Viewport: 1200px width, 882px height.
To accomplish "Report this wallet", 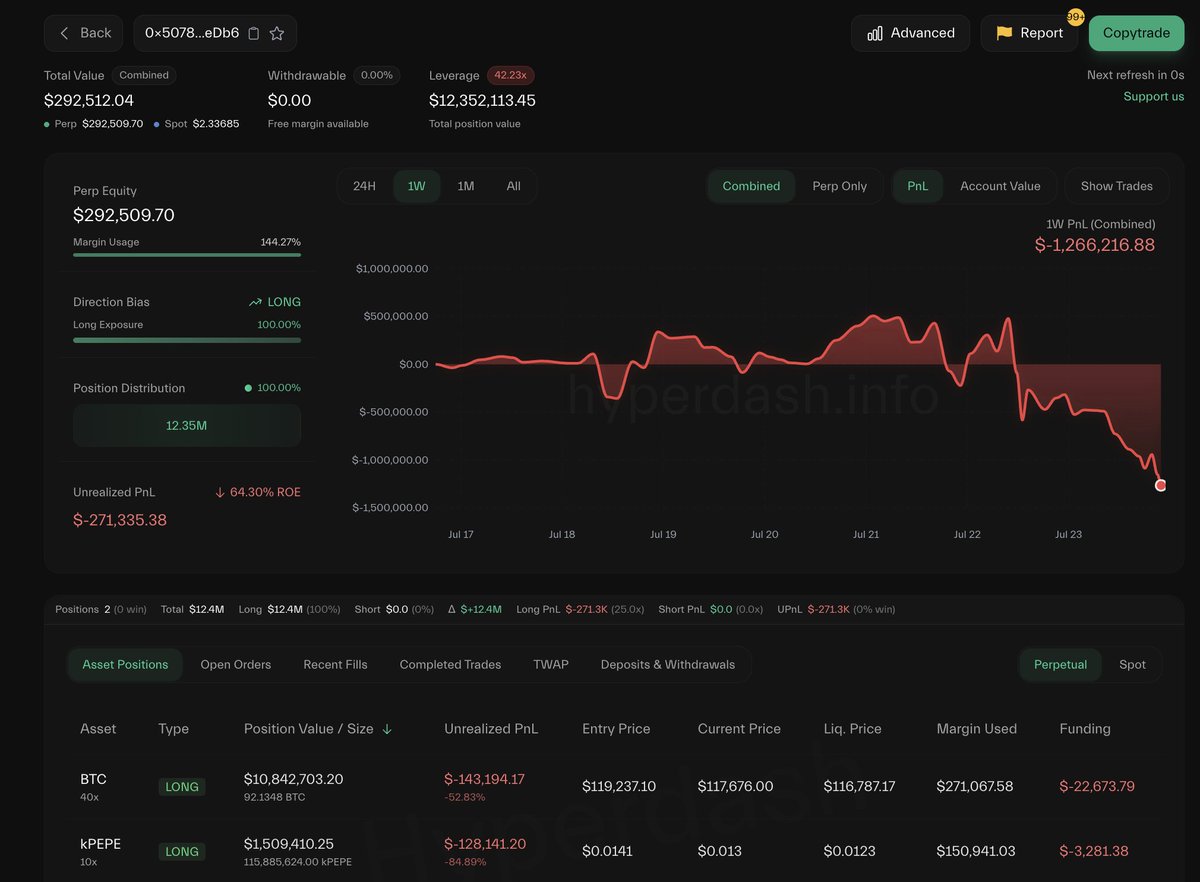I will click(x=1029, y=33).
